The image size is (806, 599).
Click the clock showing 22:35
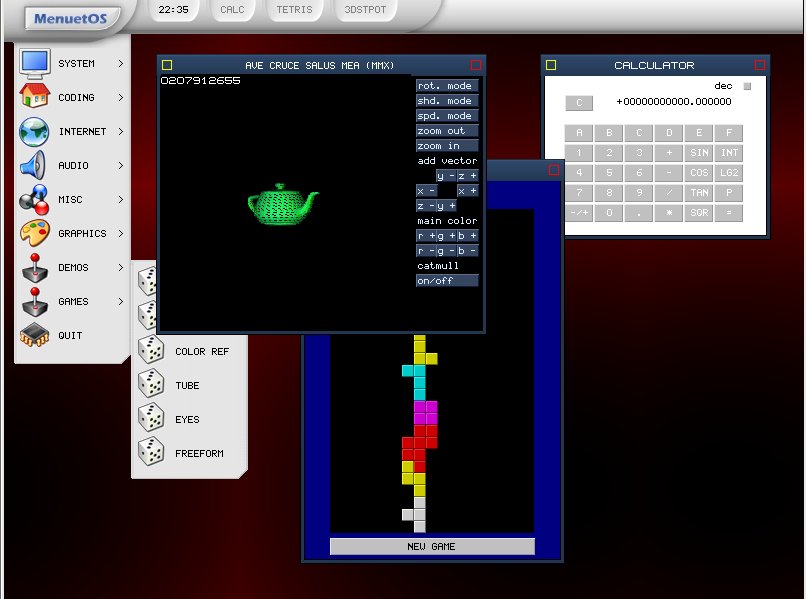click(174, 10)
